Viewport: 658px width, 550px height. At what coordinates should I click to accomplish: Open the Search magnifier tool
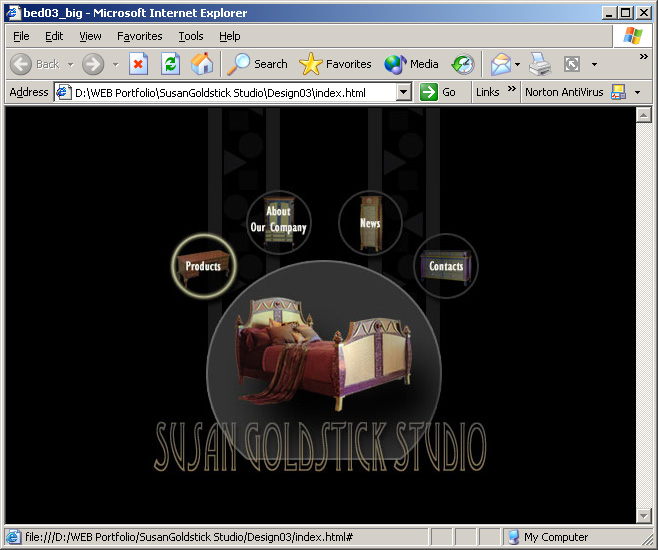(x=238, y=64)
